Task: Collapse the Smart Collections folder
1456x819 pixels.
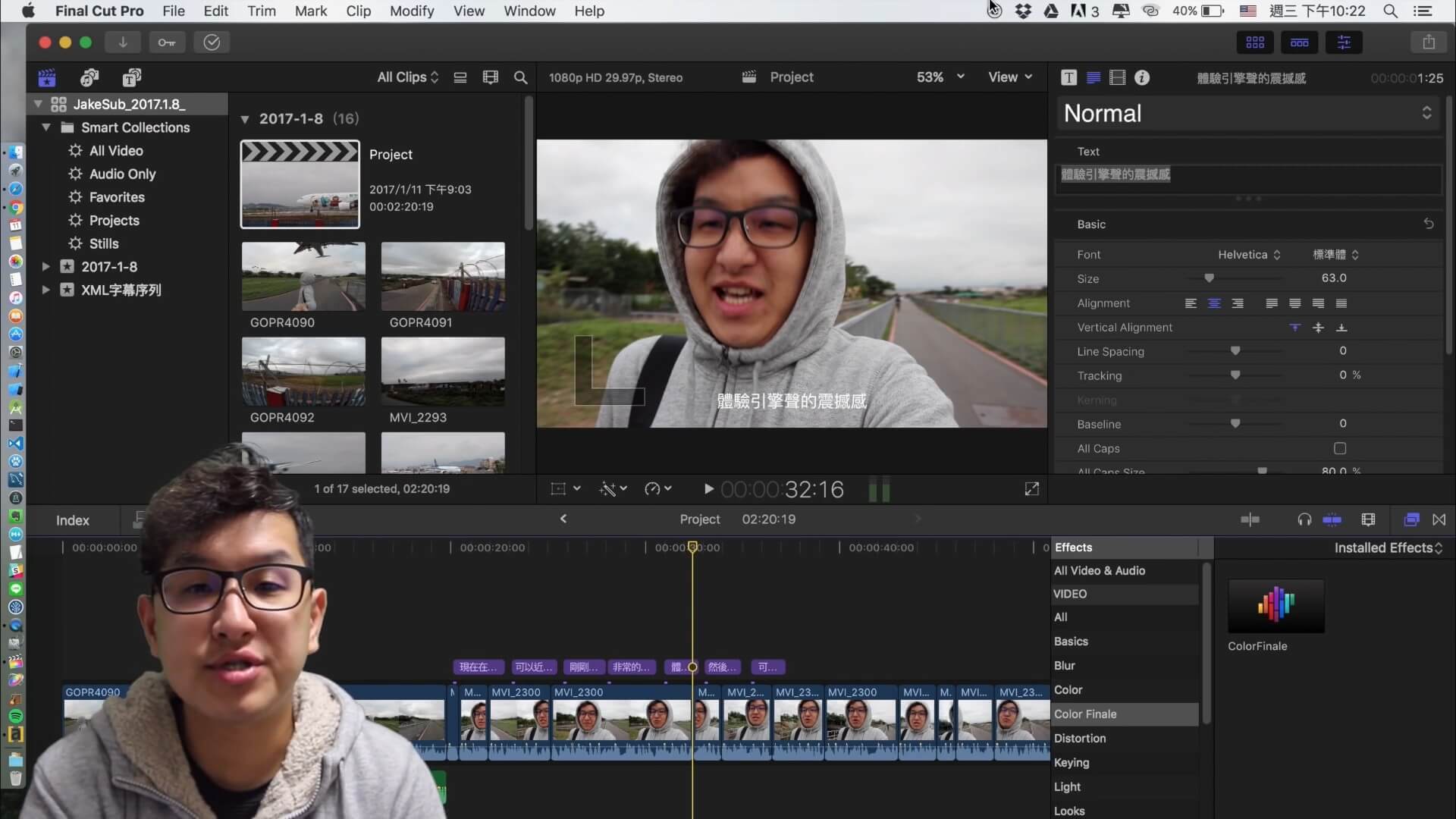Action: coord(46,127)
